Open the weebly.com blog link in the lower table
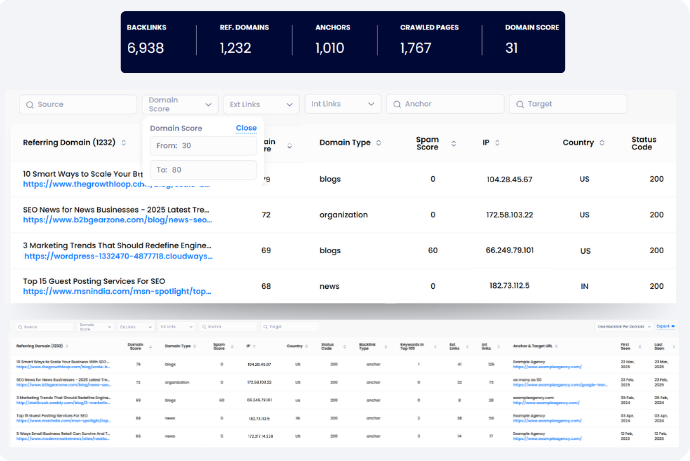The width and height of the screenshot is (690, 461). 63,402
